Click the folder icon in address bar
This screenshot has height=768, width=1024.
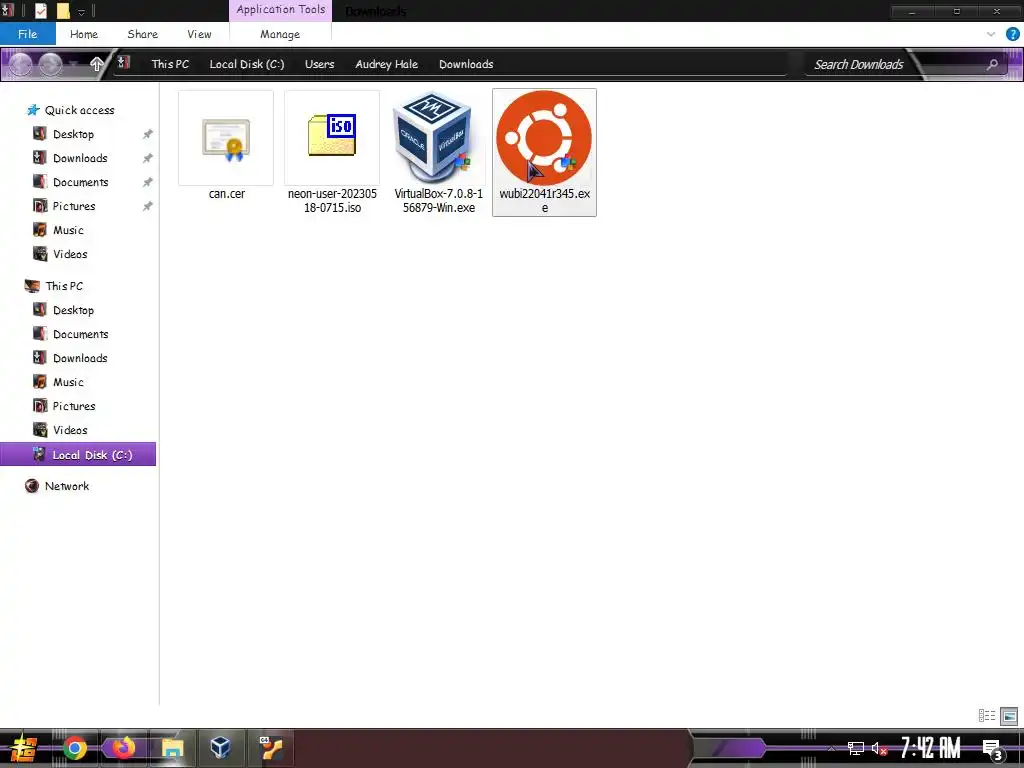pyautogui.click(x=123, y=63)
